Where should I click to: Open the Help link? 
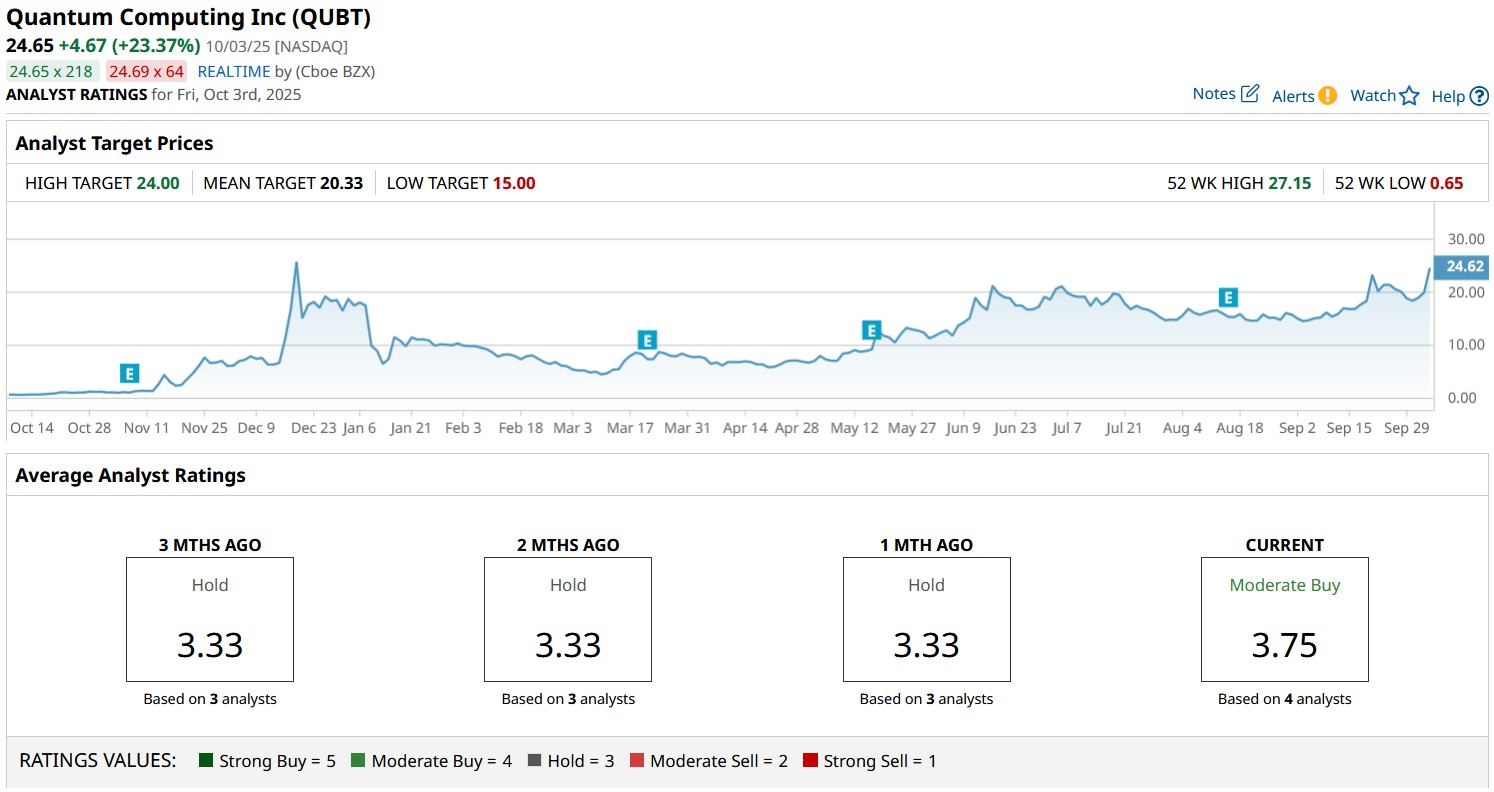1448,96
